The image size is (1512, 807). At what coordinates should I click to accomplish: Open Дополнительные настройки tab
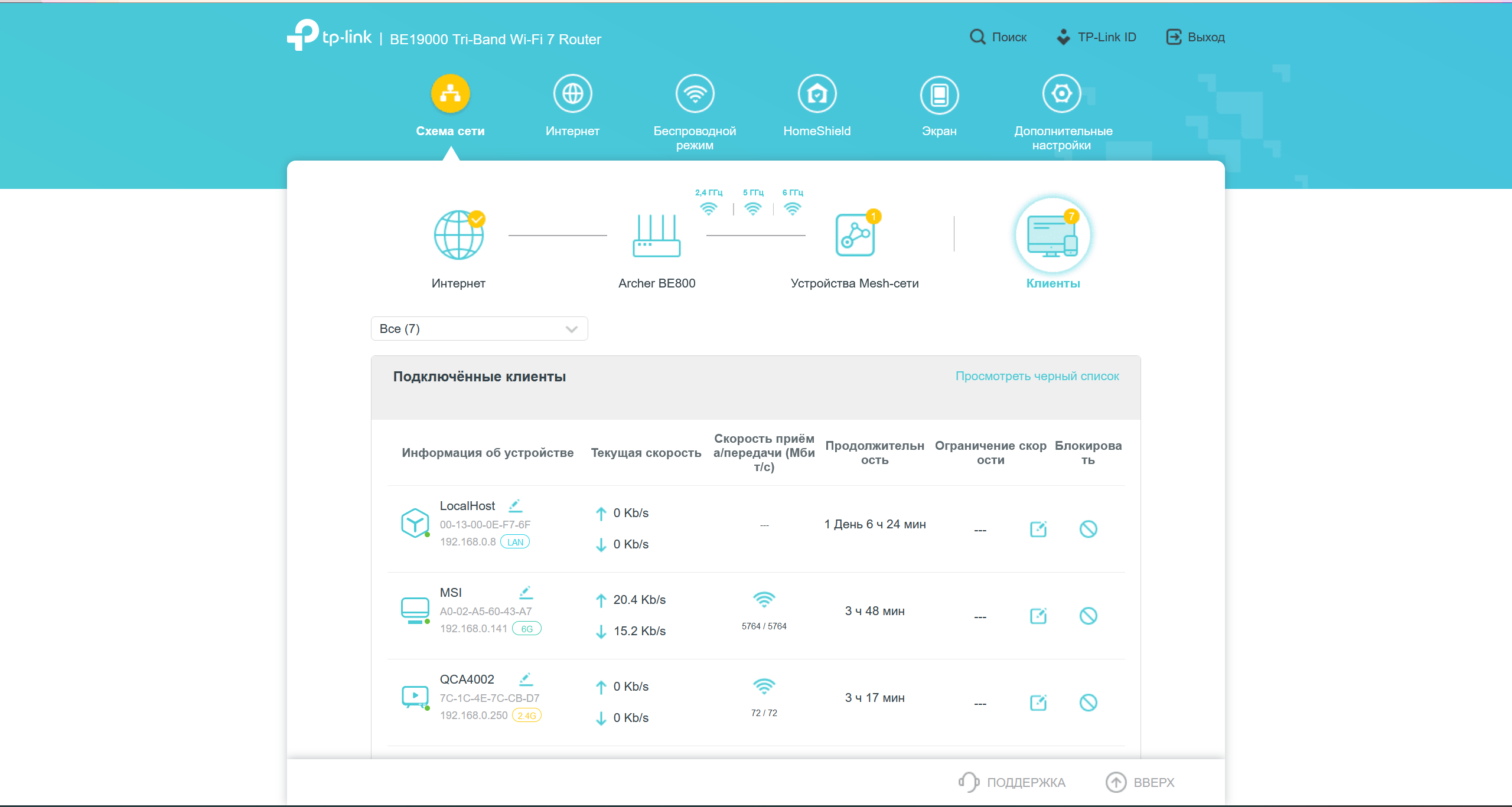1063,113
